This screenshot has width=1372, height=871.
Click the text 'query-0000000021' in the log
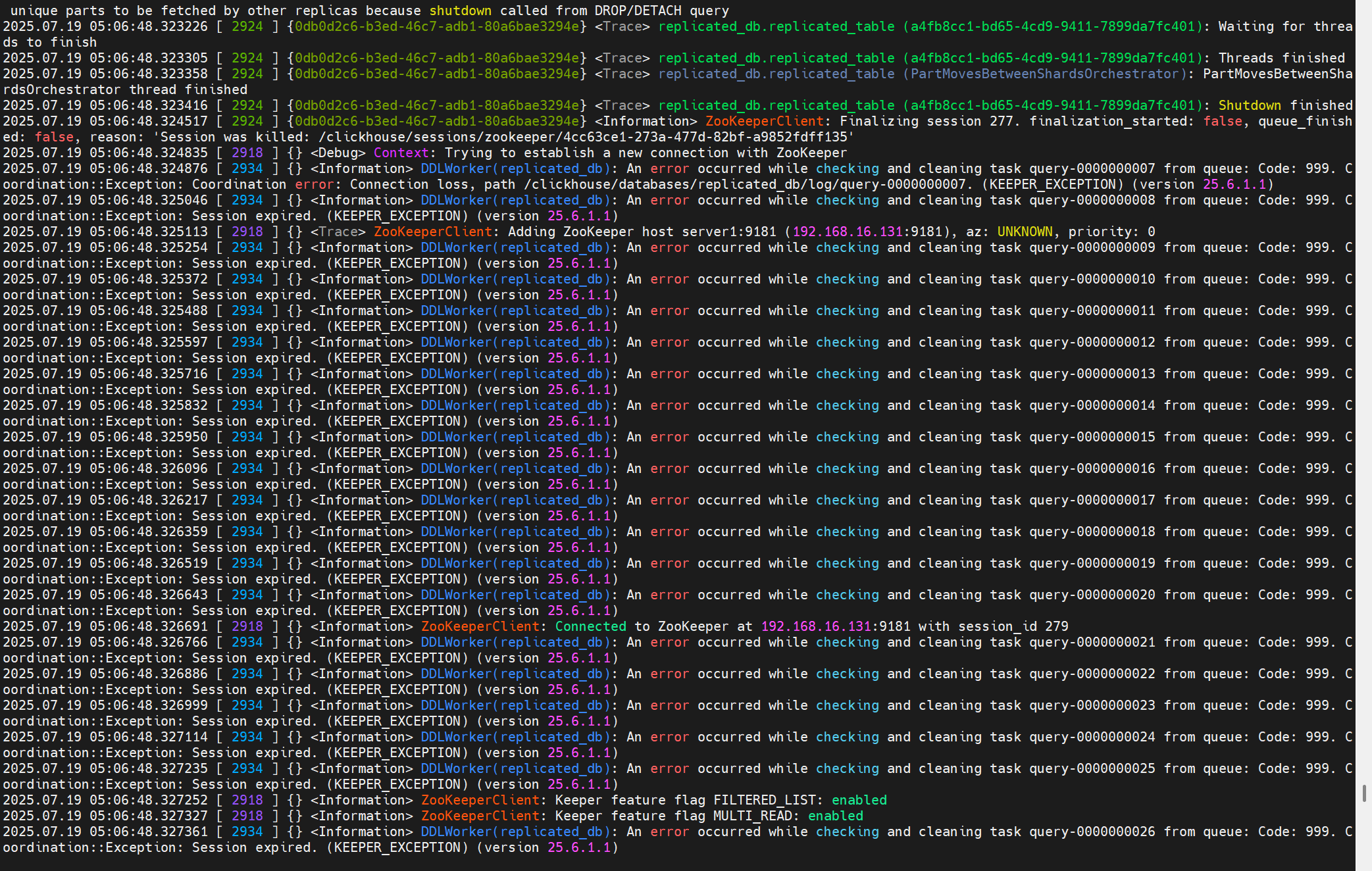pyautogui.click(x=1092, y=642)
